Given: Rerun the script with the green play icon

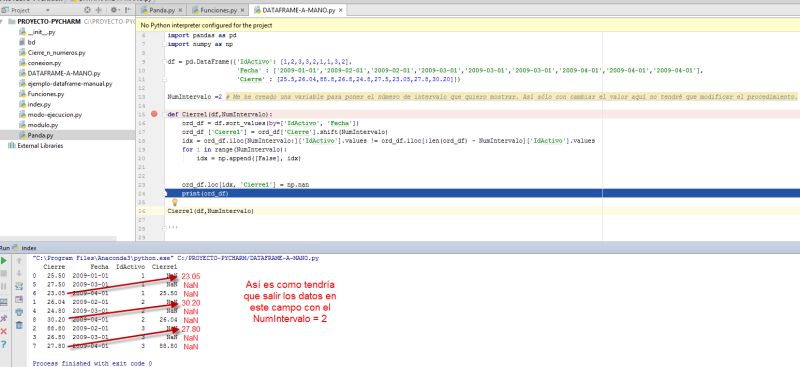Looking at the screenshot, I should pyautogui.click(x=4, y=261).
